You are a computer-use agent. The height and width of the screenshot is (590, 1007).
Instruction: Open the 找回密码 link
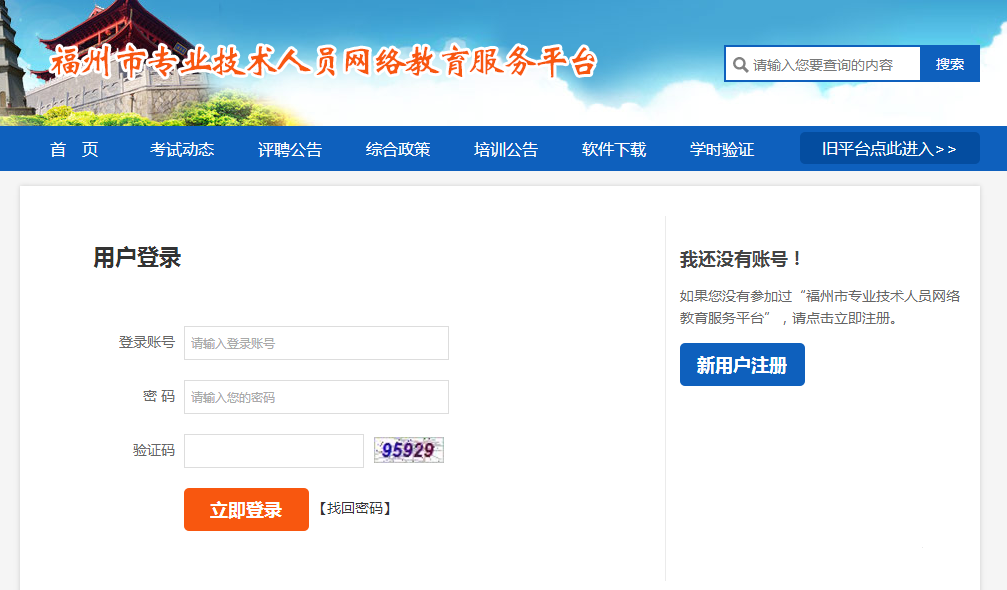pos(354,509)
